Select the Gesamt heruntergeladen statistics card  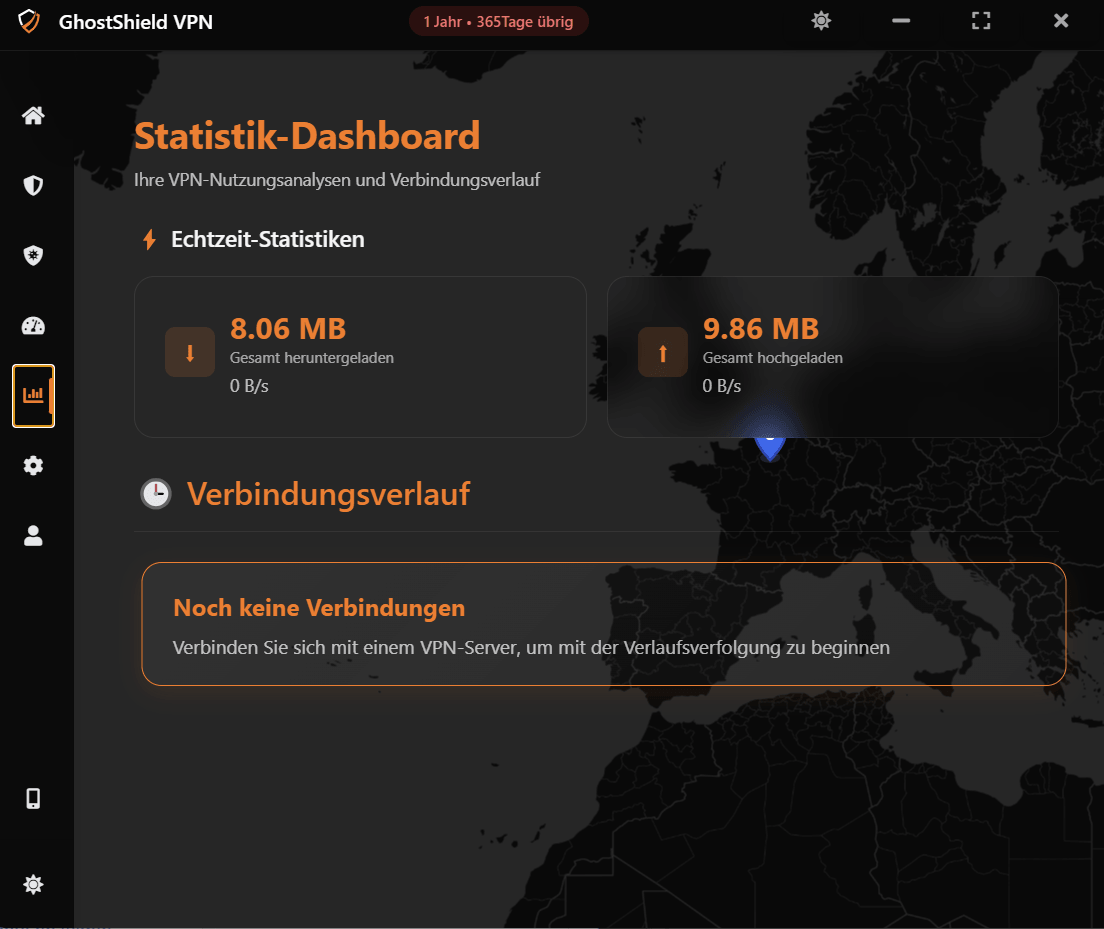[360, 357]
